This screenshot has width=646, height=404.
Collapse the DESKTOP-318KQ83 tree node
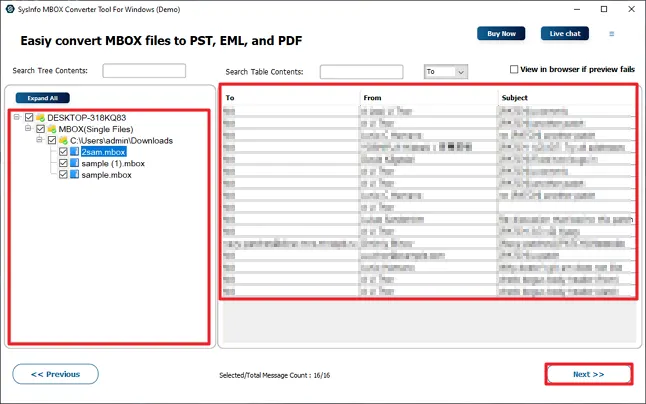point(17,117)
